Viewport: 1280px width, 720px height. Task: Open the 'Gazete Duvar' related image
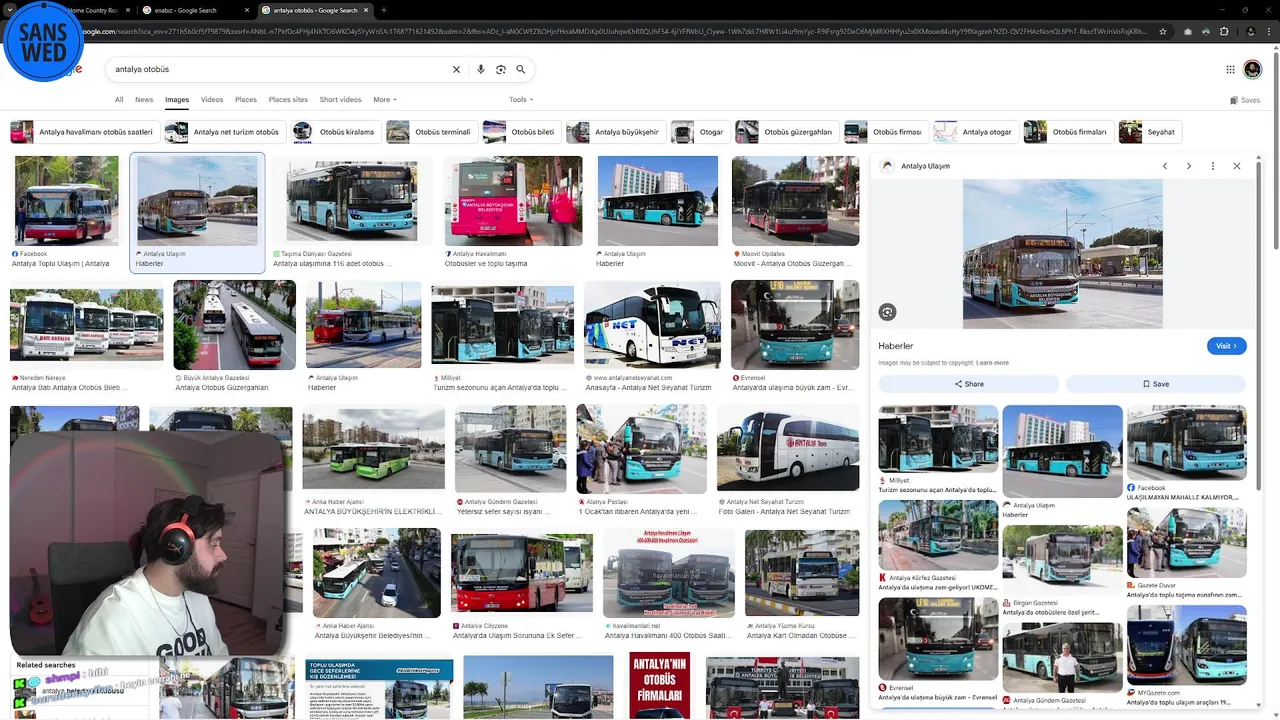[1187, 542]
